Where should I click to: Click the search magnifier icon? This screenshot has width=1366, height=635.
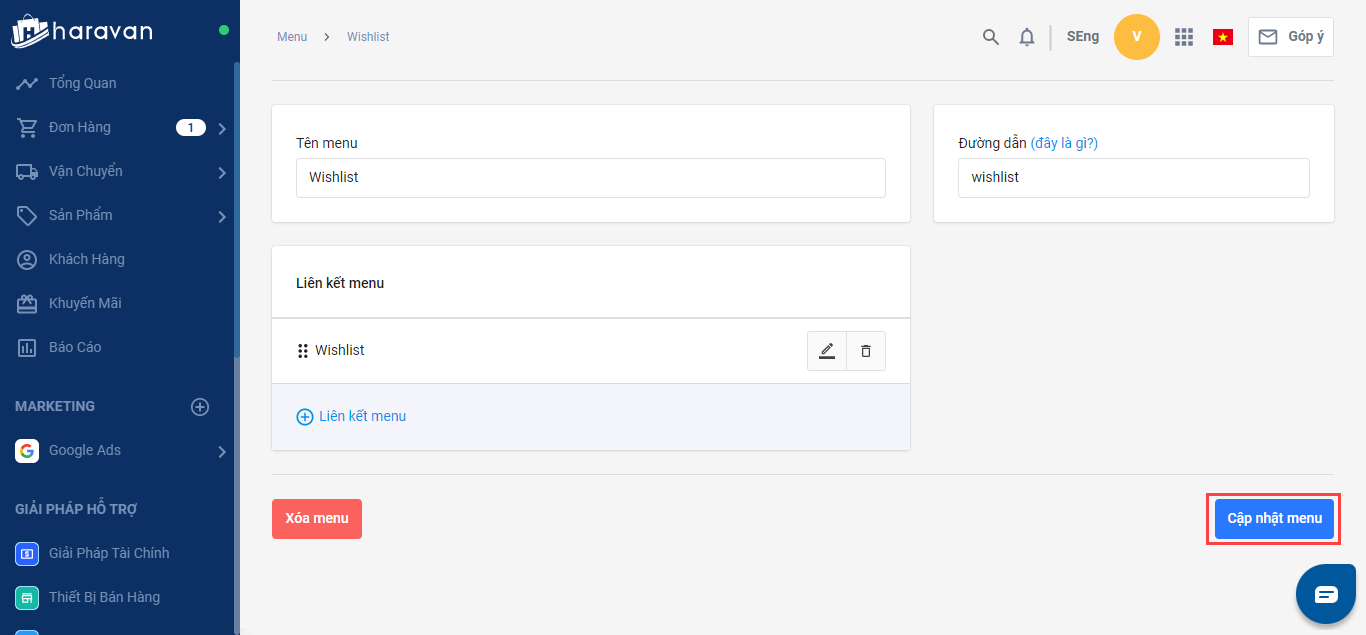point(990,37)
